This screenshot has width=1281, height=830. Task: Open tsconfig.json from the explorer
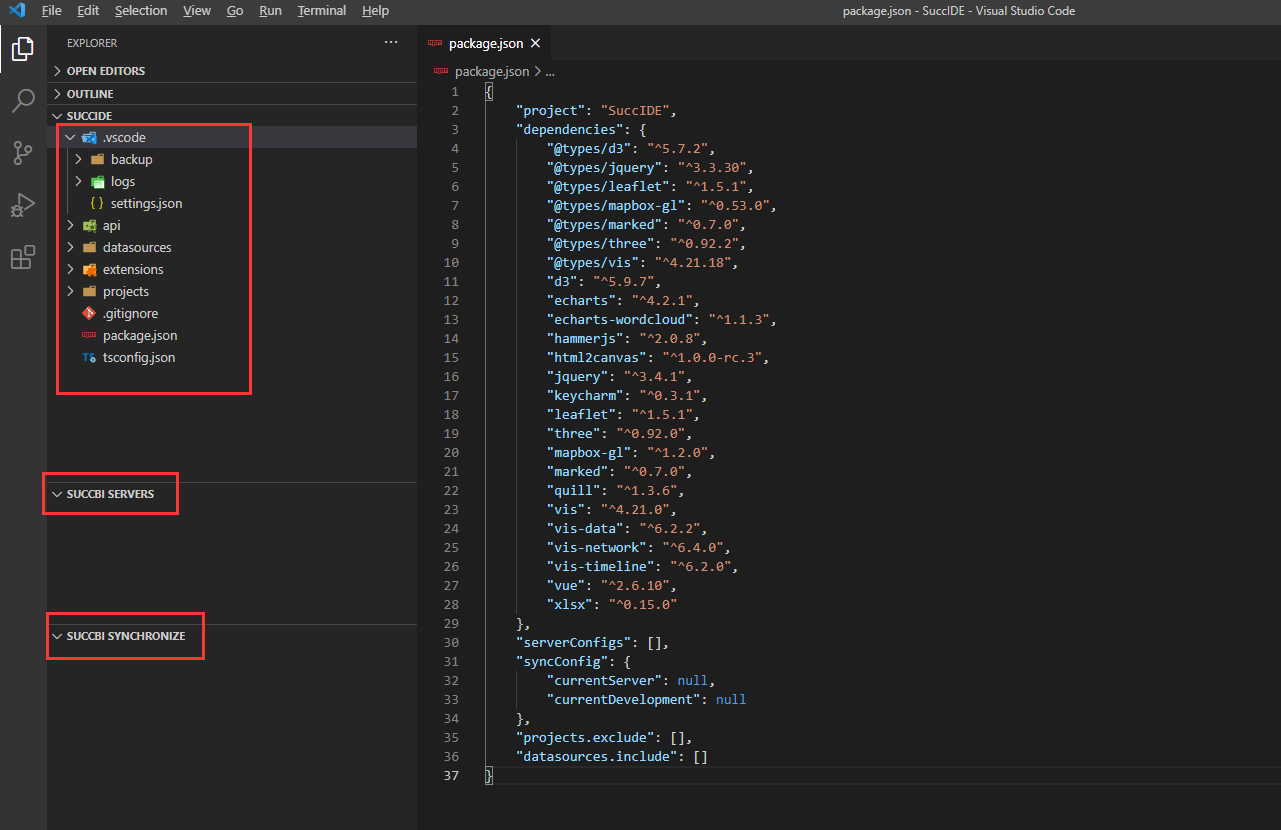coord(138,357)
